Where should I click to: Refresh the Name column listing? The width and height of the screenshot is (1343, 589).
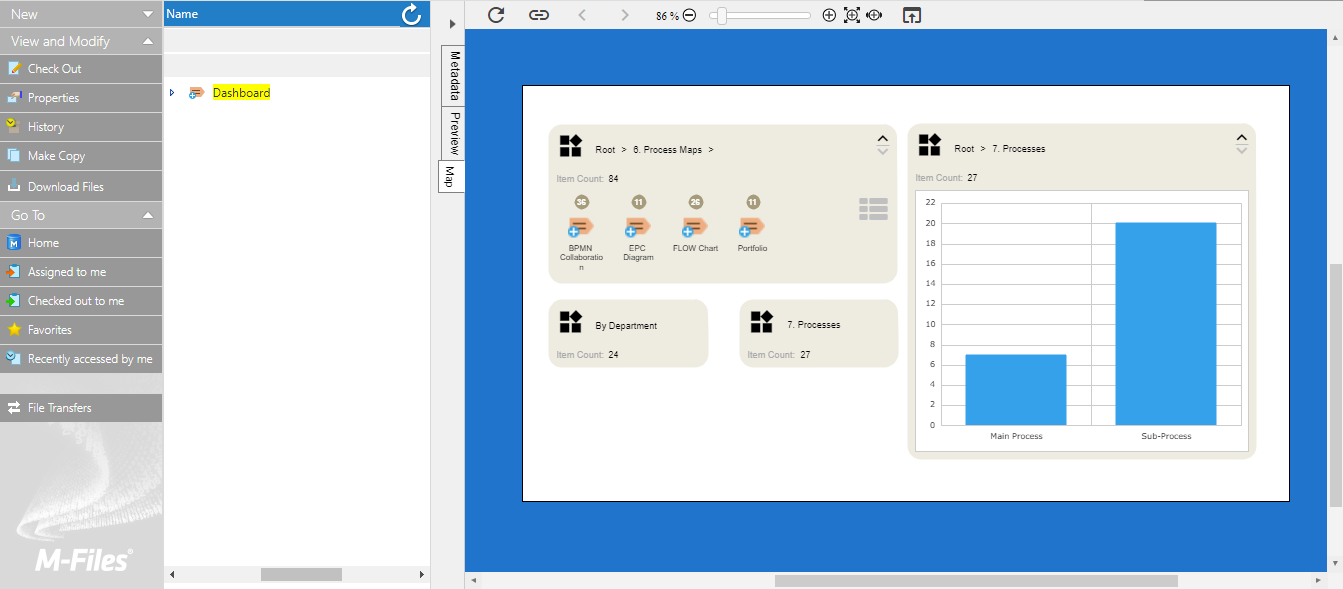coord(411,14)
